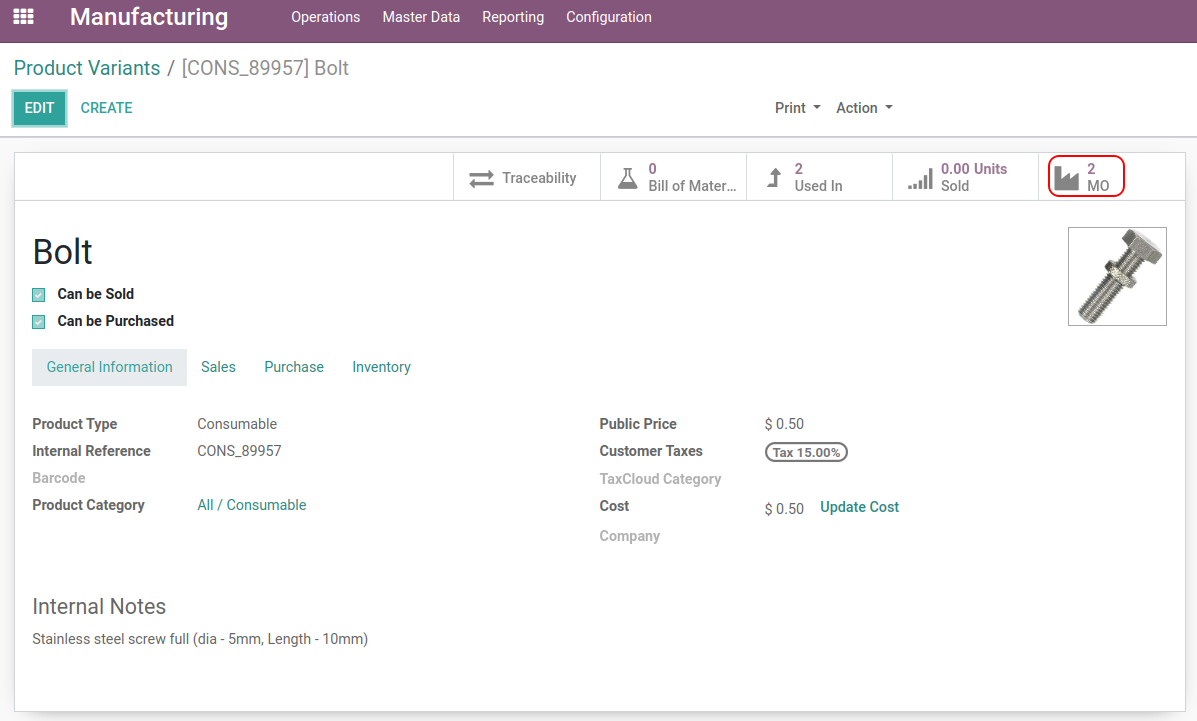
Task: Click the MO factory icon
Action: (1067, 178)
